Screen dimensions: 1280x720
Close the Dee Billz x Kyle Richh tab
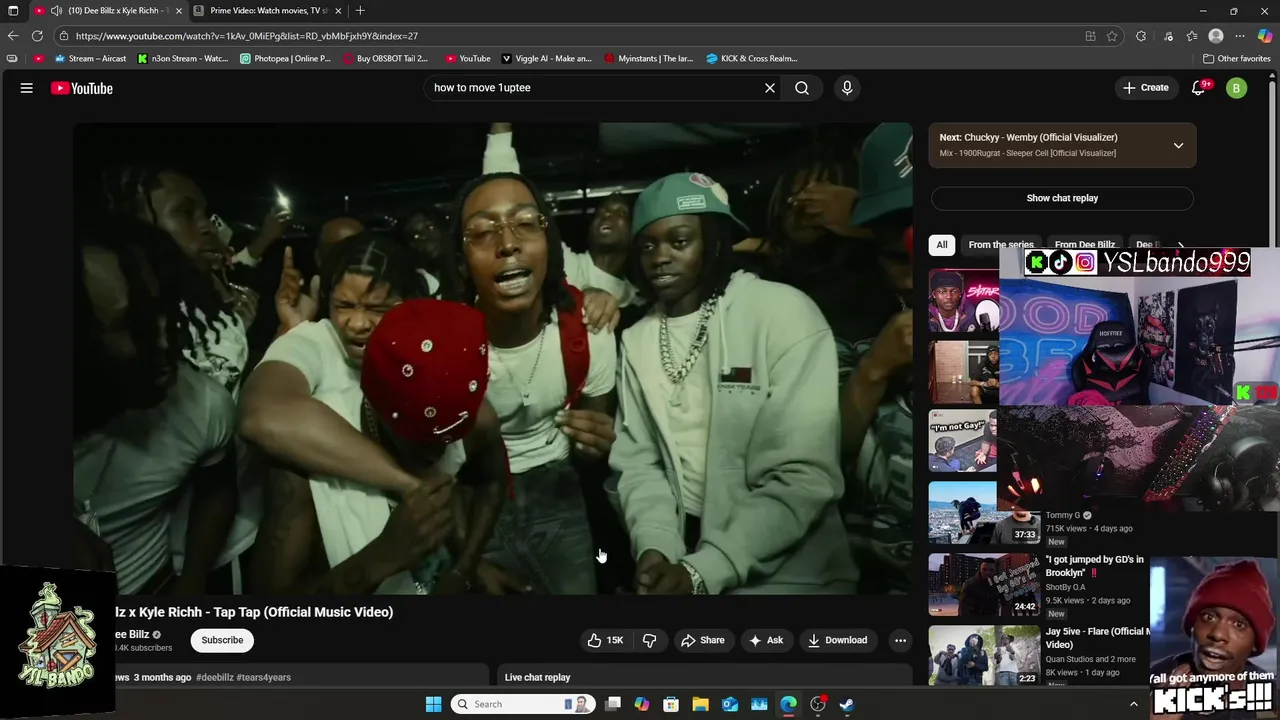coord(179,11)
